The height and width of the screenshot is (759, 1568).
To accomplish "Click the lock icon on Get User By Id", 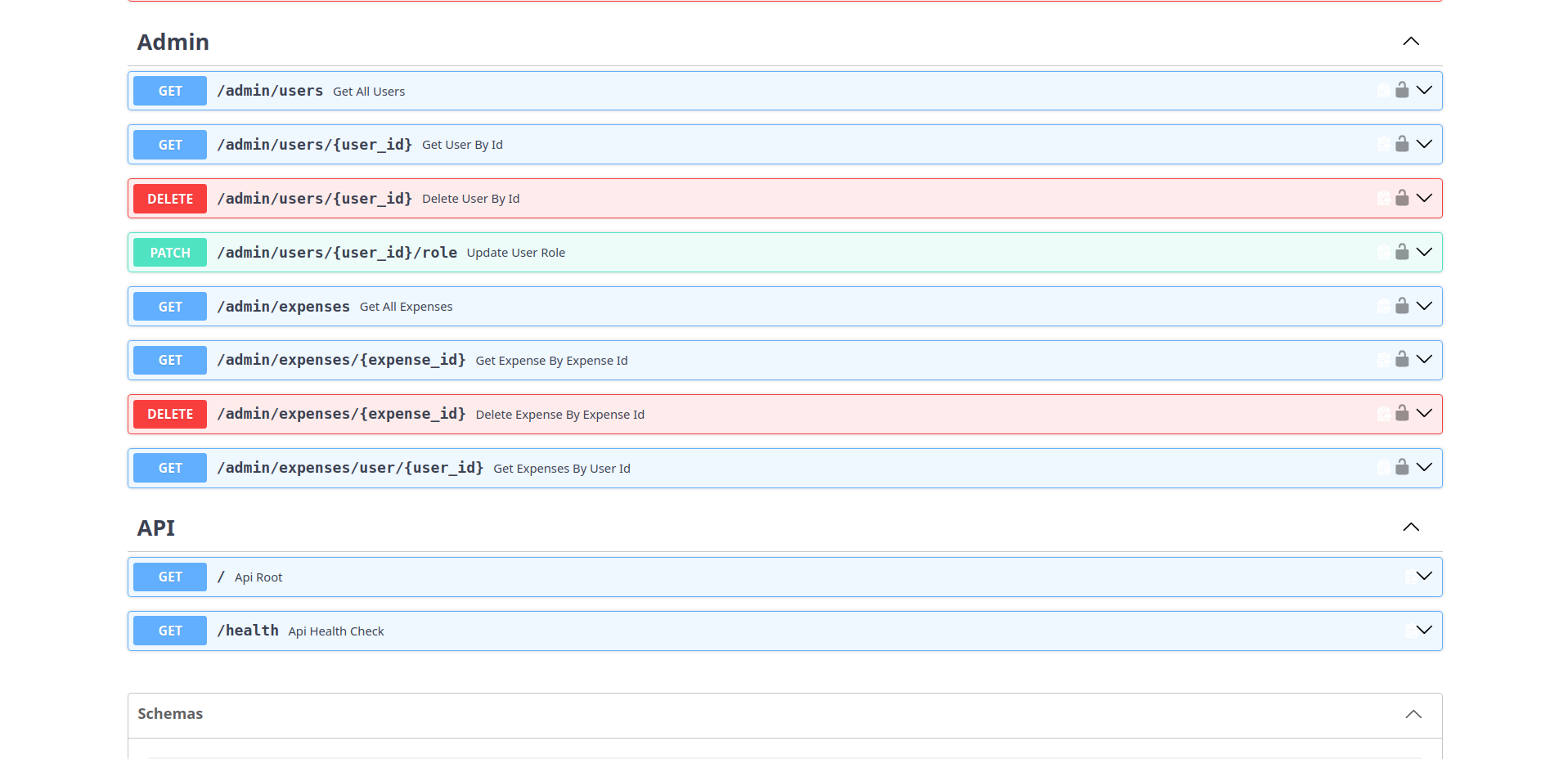I will coord(1402,144).
